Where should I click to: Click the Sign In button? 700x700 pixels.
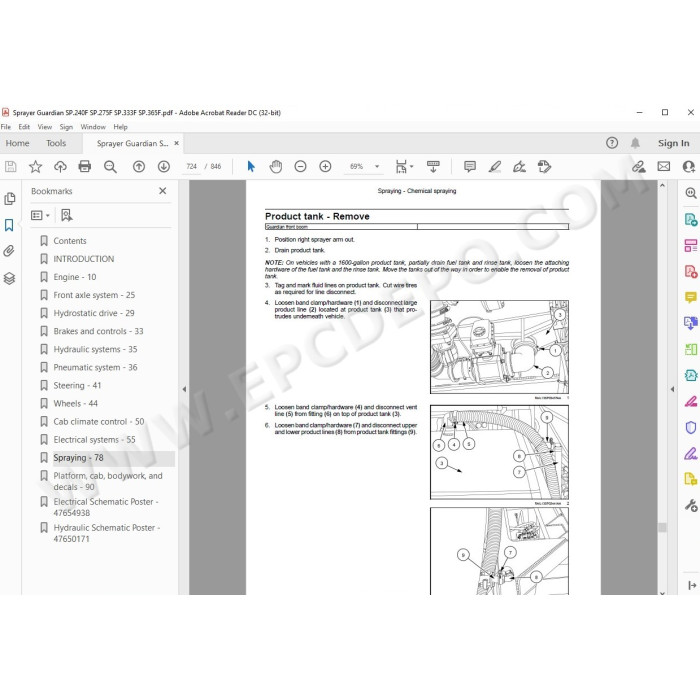tap(673, 143)
